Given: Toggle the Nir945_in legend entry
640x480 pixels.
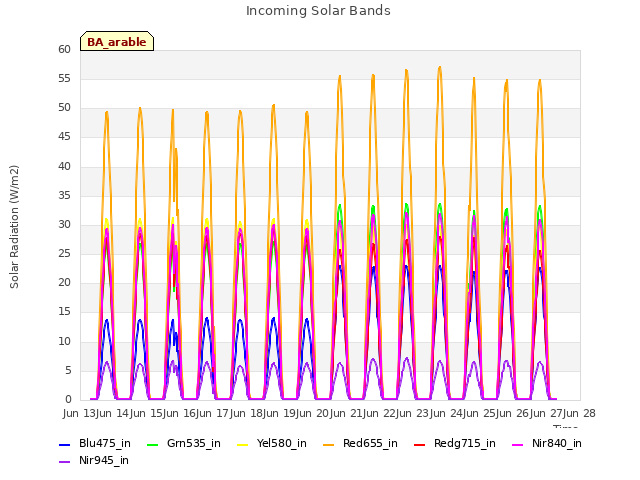Looking at the screenshot, I should 94,460.
